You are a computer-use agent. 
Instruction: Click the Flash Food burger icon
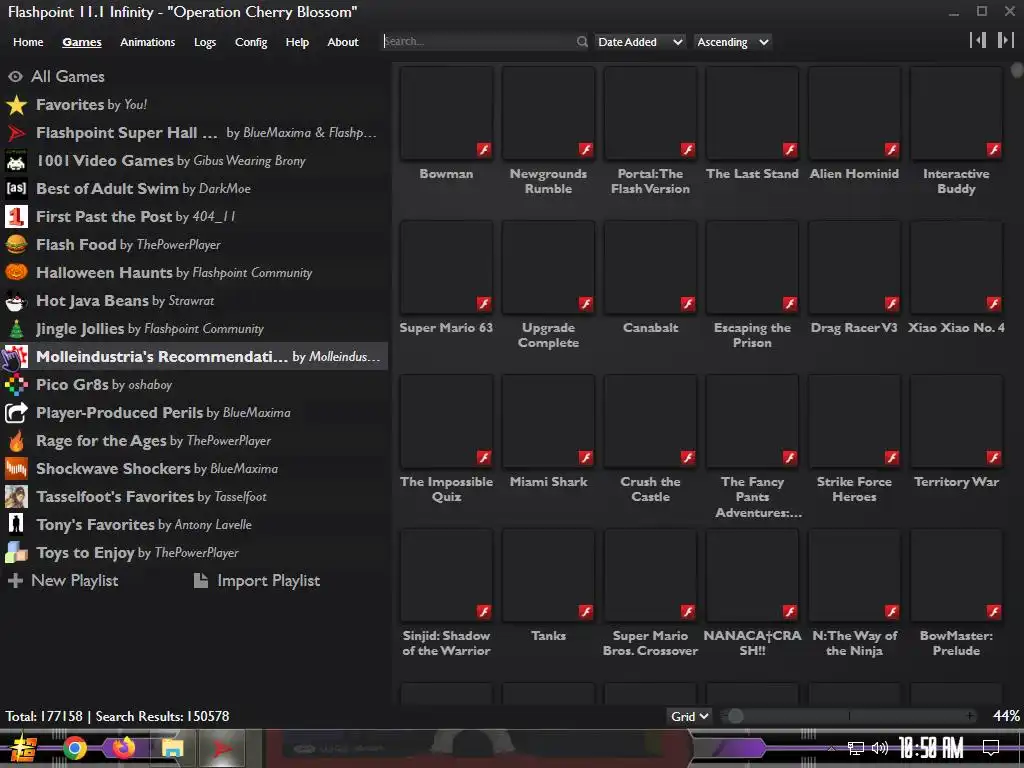coord(16,245)
